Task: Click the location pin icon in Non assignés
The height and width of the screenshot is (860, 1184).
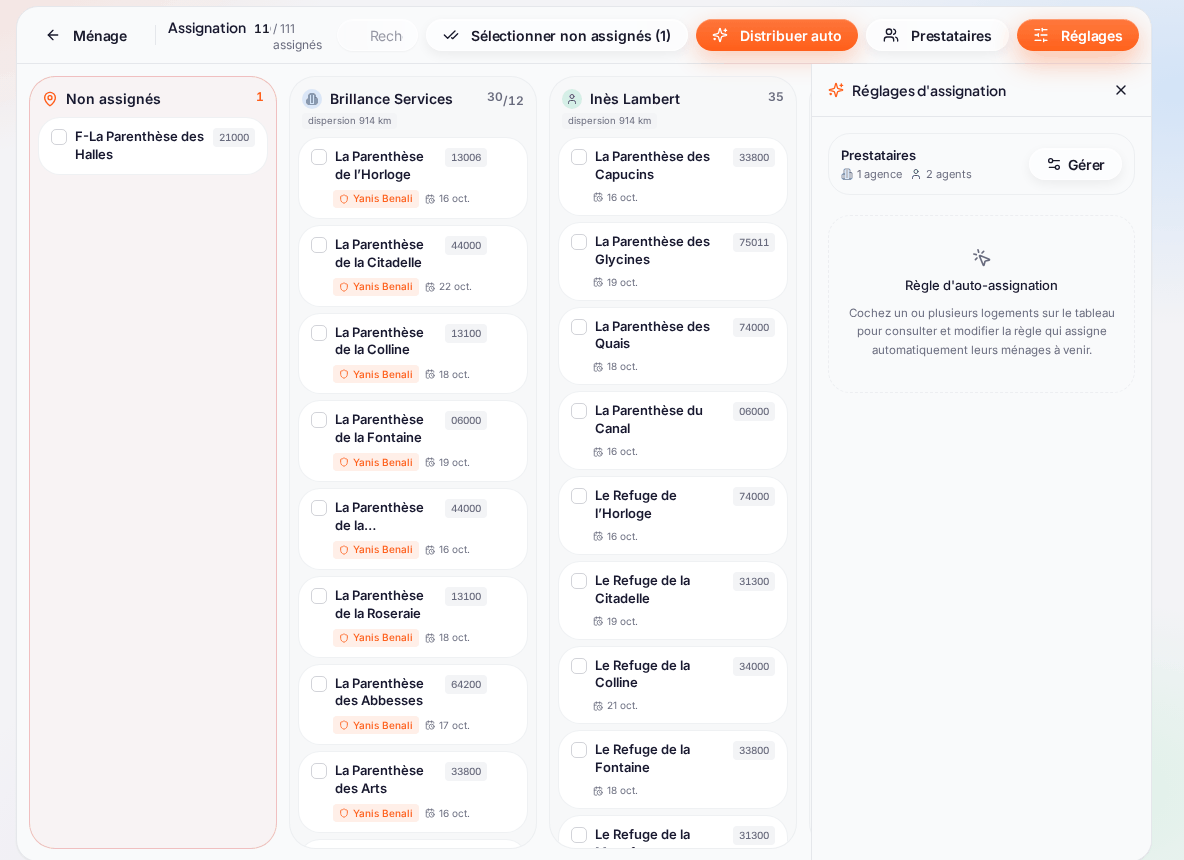Action: [x=50, y=99]
